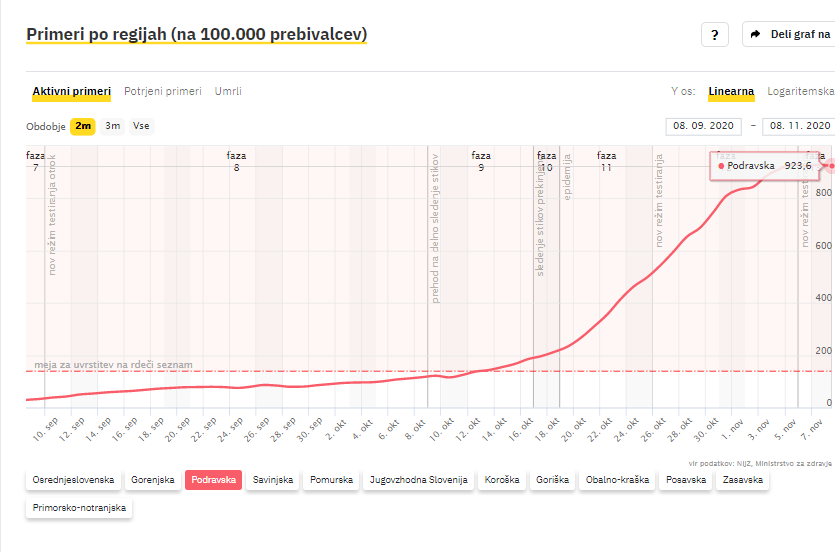Image resolution: width=835 pixels, height=552 pixels.
Task: Show Gorenjska region on chart
Action: coord(153,480)
